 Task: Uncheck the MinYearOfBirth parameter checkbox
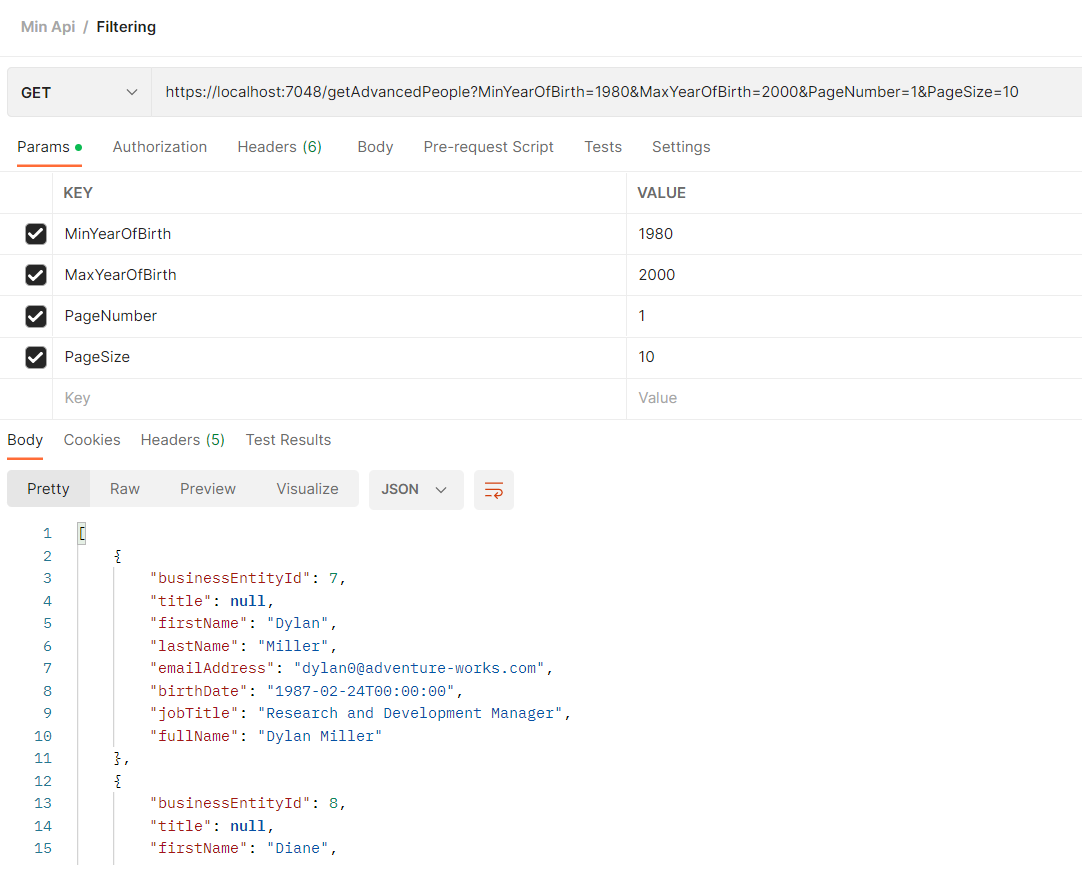point(36,234)
